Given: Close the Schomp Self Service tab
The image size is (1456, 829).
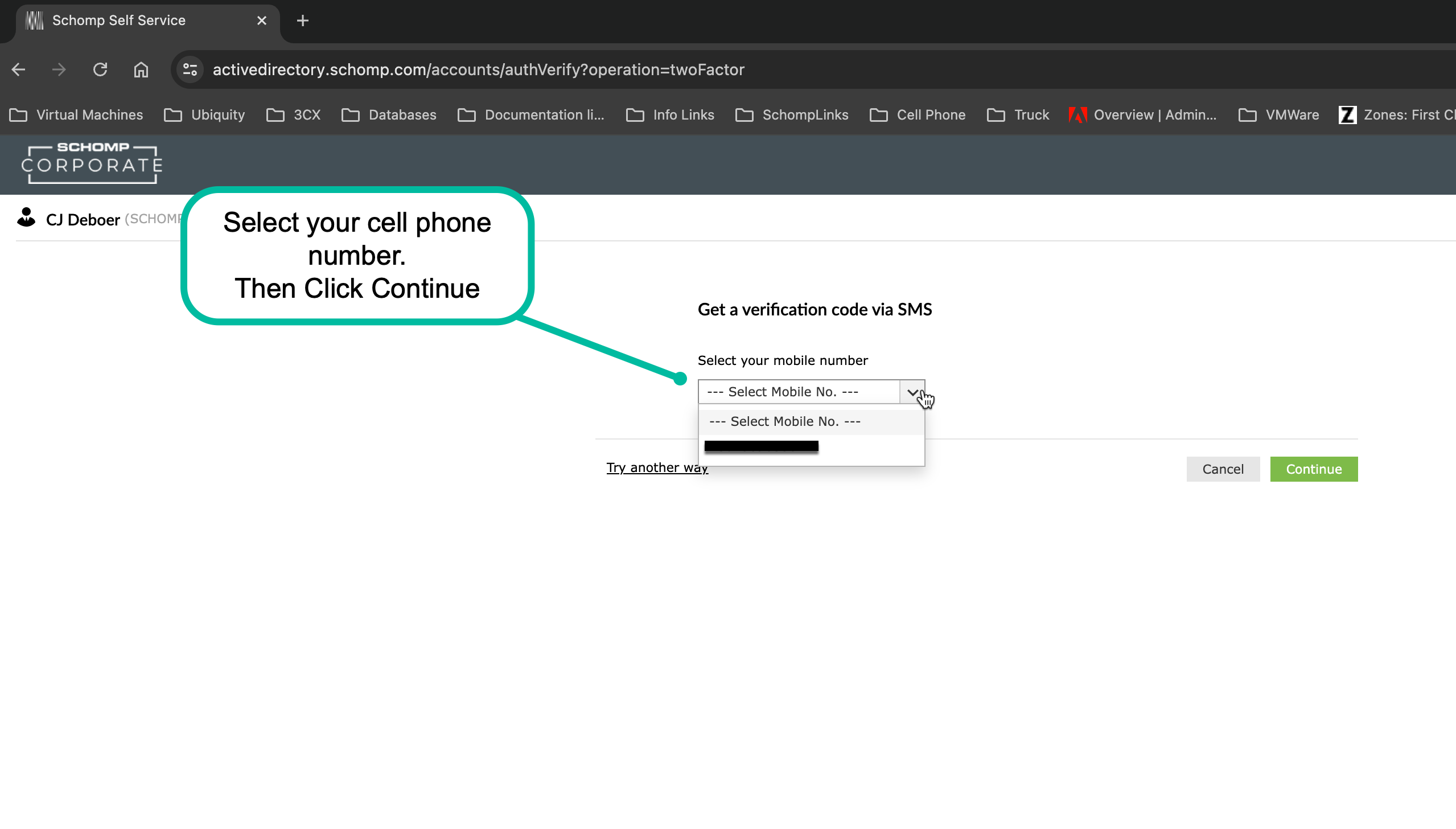Looking at the screenshot, I should click(262, 20).
